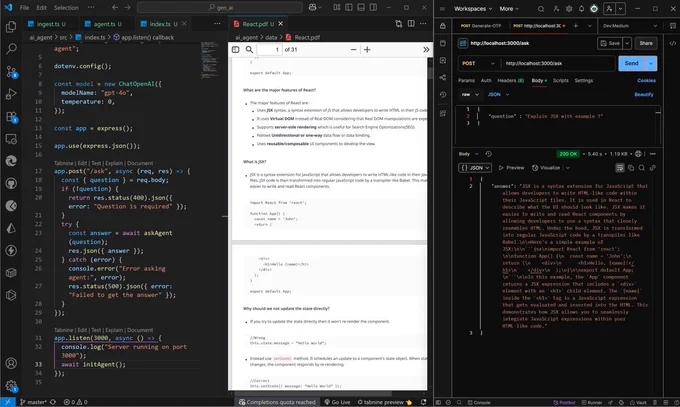
Task: Open the GitHub view in VS Code sidebar
Action: click(x=11, y=184)
